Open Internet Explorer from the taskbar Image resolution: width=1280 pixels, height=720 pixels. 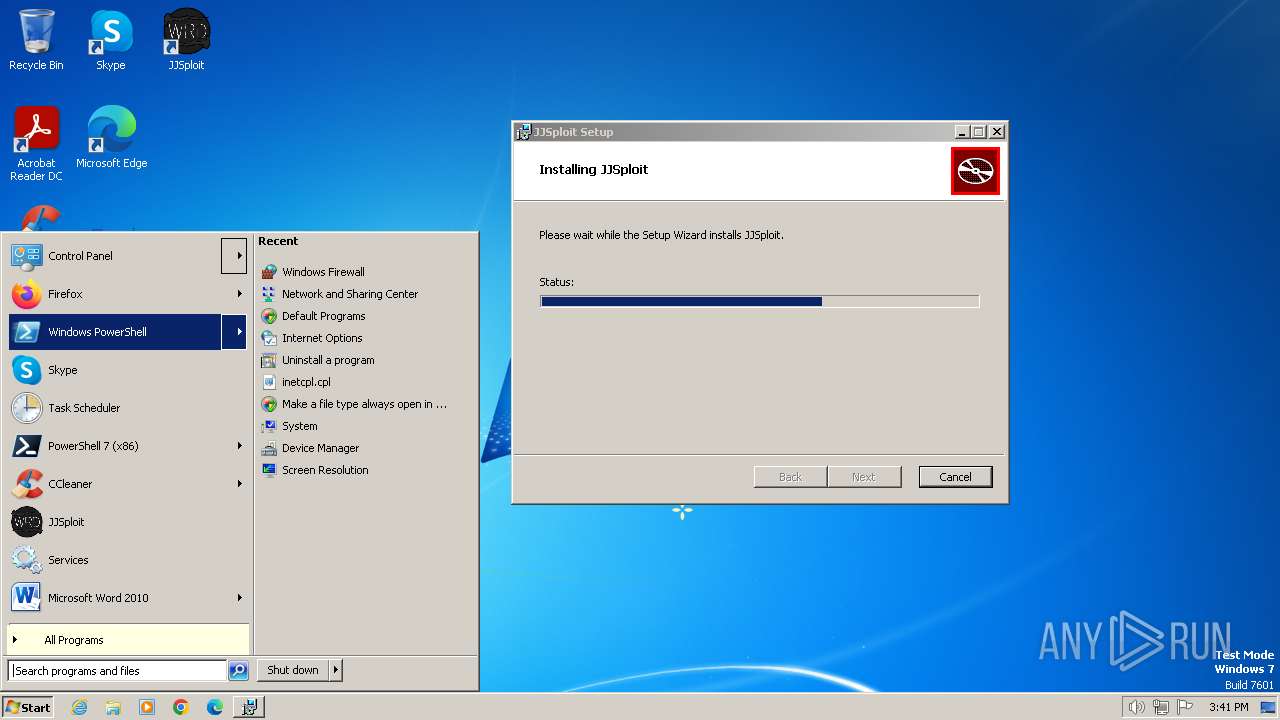pyautogui.click(x=79, y=707)
